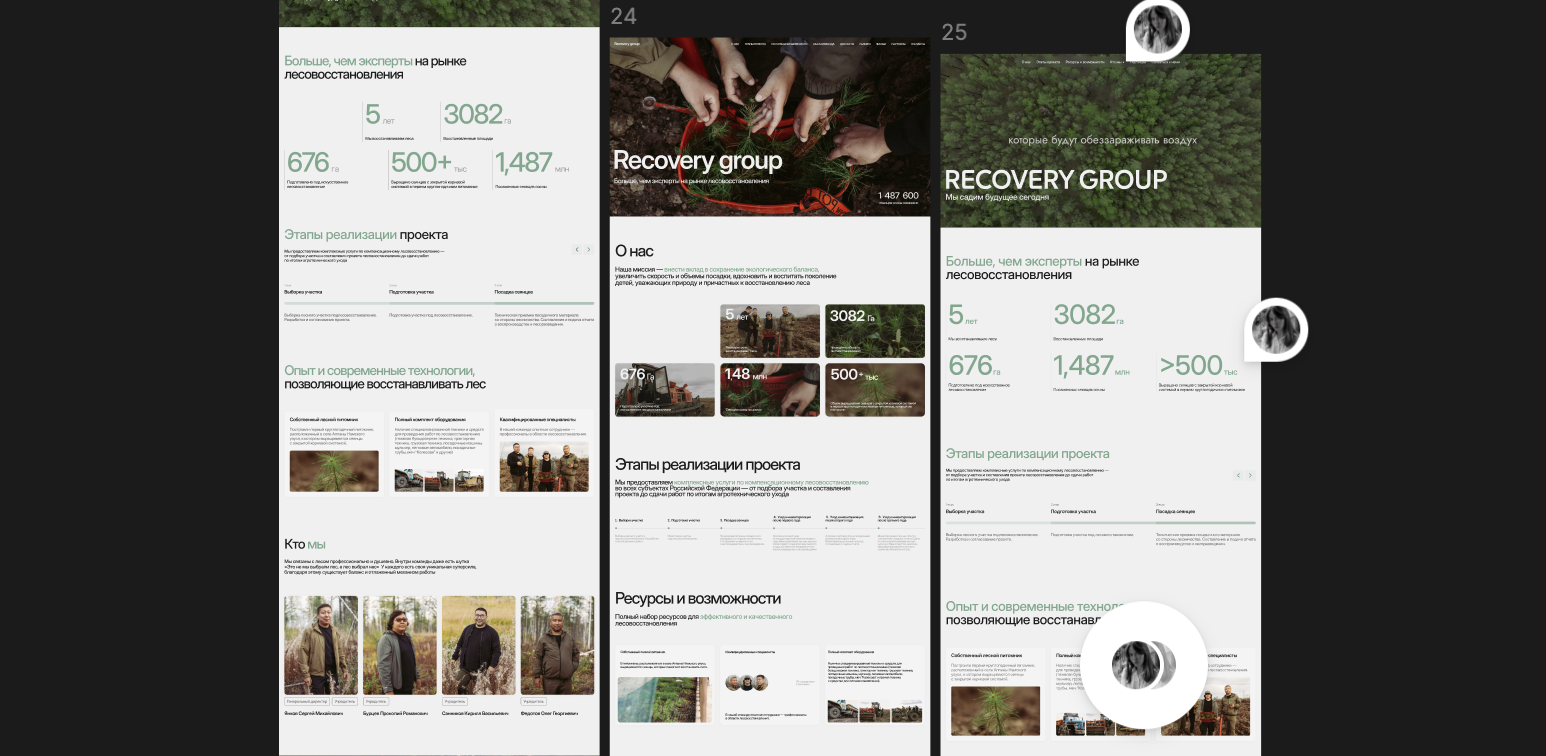
Task: Select the 1 487 600 counter in frame 24 hero
Action: [x=898, y=196]
